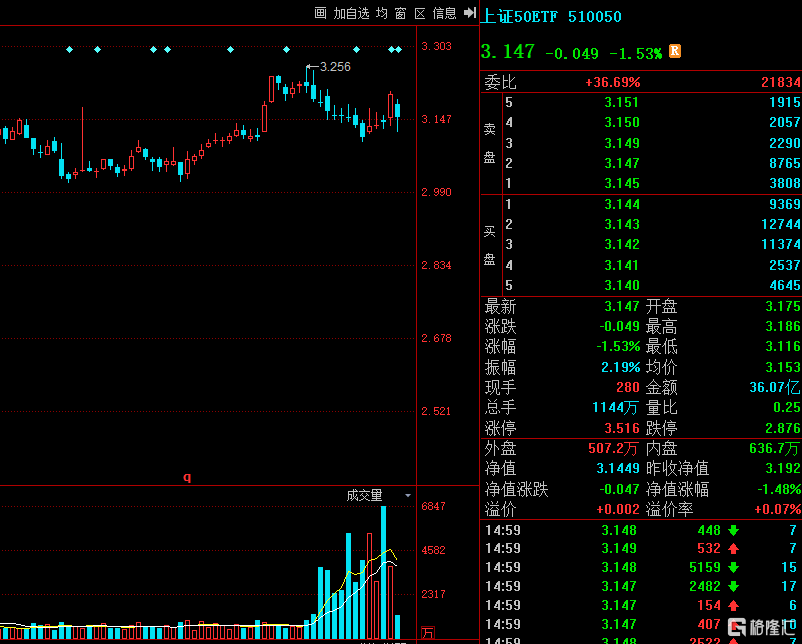Screen dimensions: 802x644
Task: Toggle the 均 moving average lines
Action: tap(382, 13)
